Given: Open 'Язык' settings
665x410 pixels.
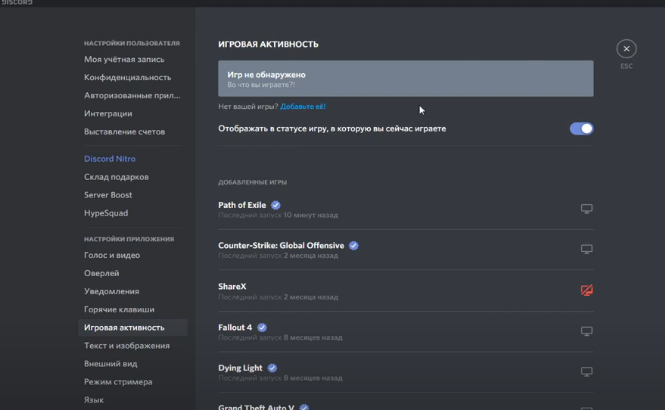Looking at the screenshot, I should tap(94, 400).
